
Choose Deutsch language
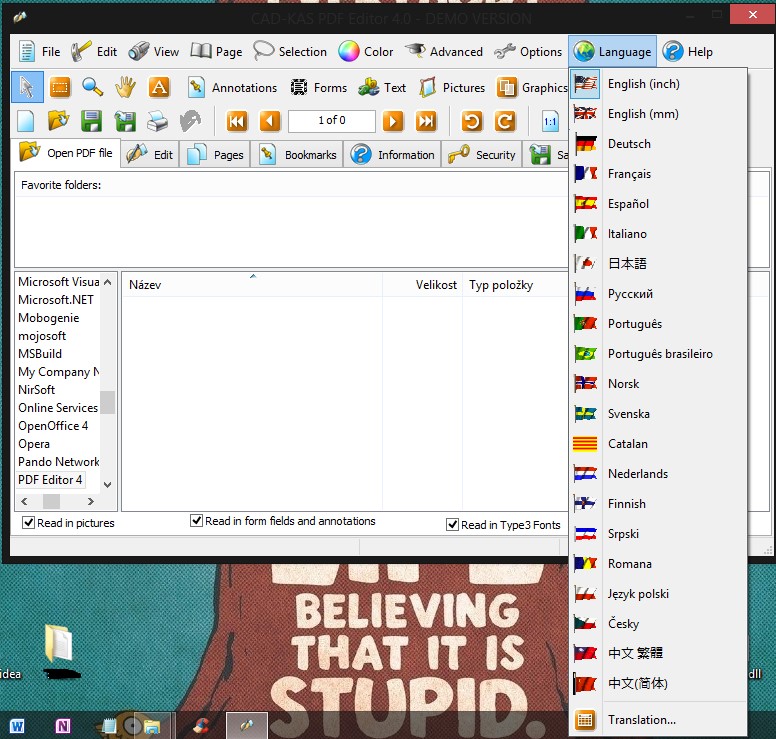point(658,144)
